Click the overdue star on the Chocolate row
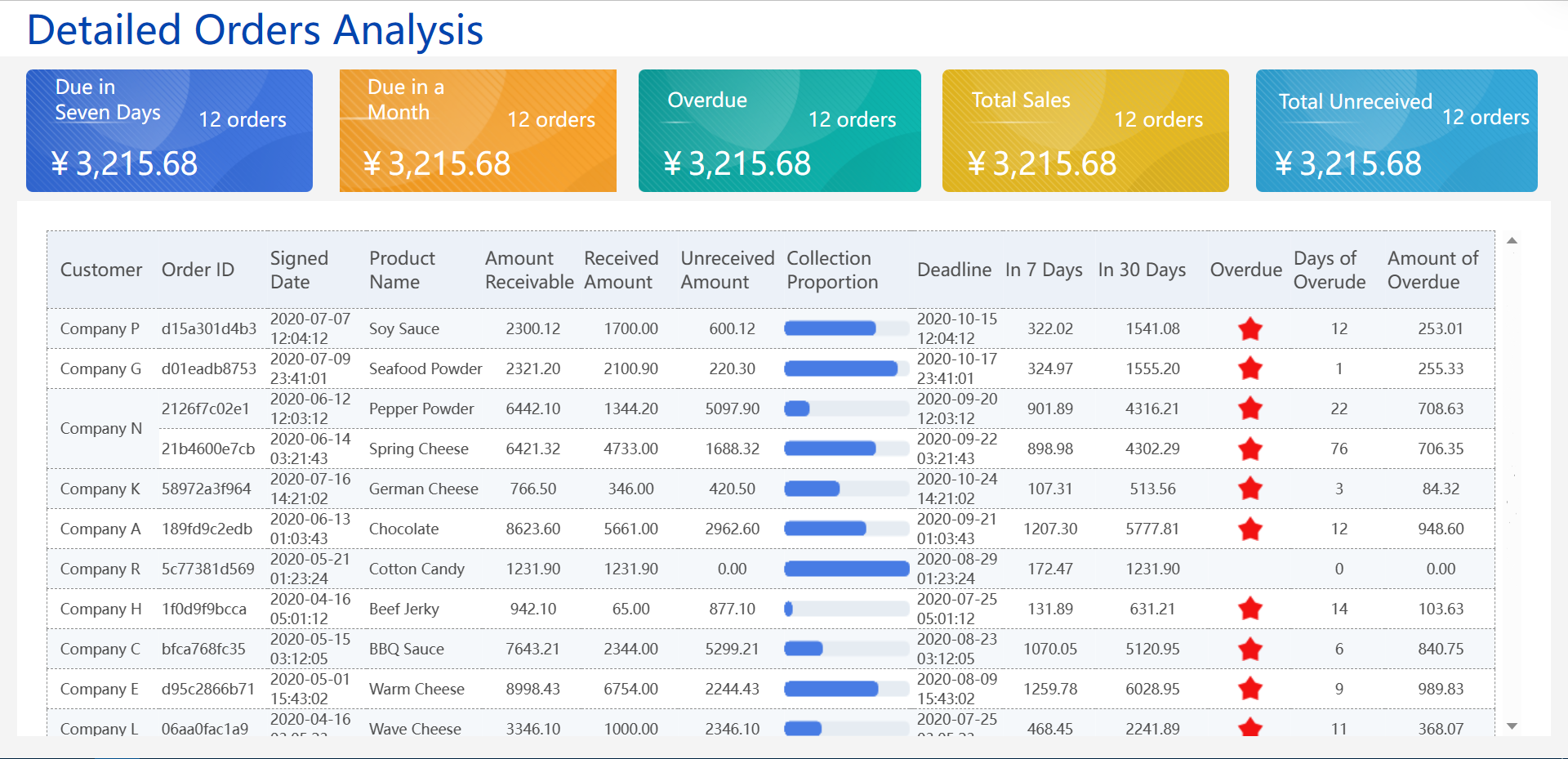 click(x=1249, y=529)
